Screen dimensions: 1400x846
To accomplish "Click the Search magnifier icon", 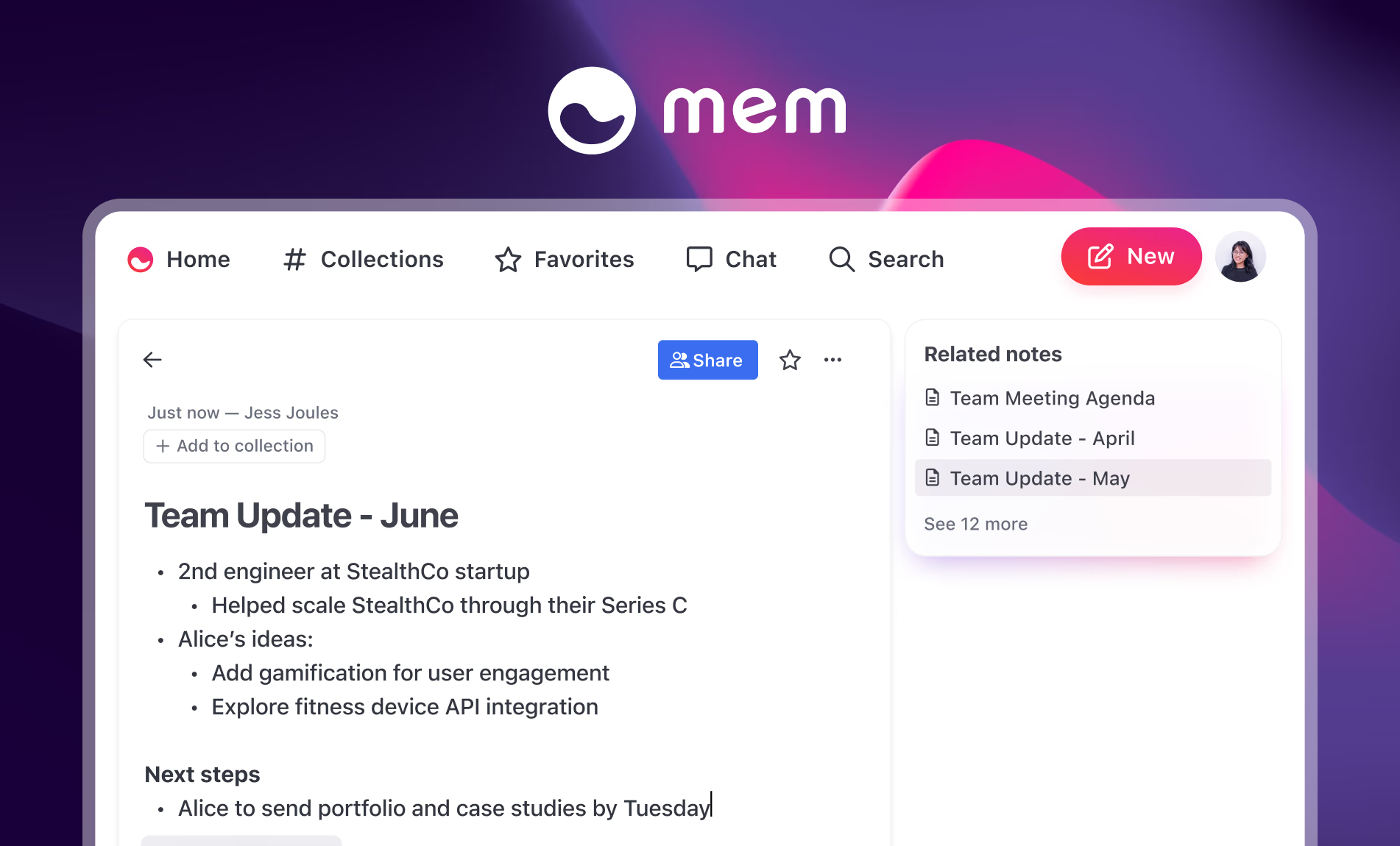I will [840, 259].
